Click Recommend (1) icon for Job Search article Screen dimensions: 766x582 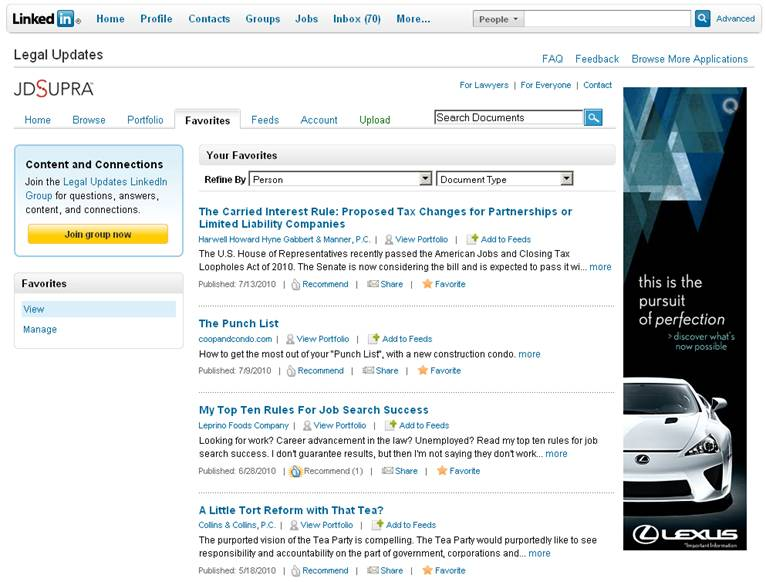click(x=296, y=471)
